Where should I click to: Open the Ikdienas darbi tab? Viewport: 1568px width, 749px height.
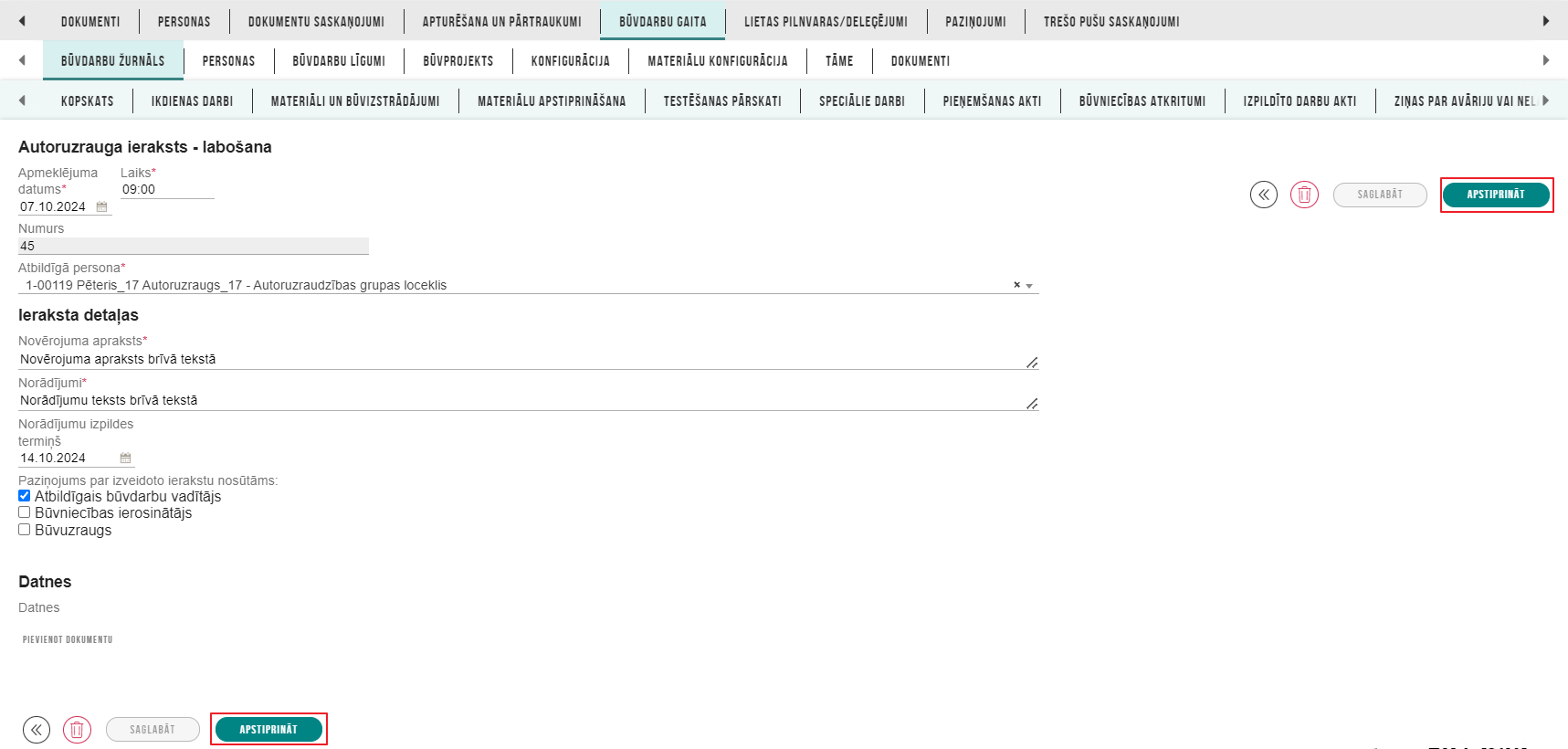click(193, 100)
